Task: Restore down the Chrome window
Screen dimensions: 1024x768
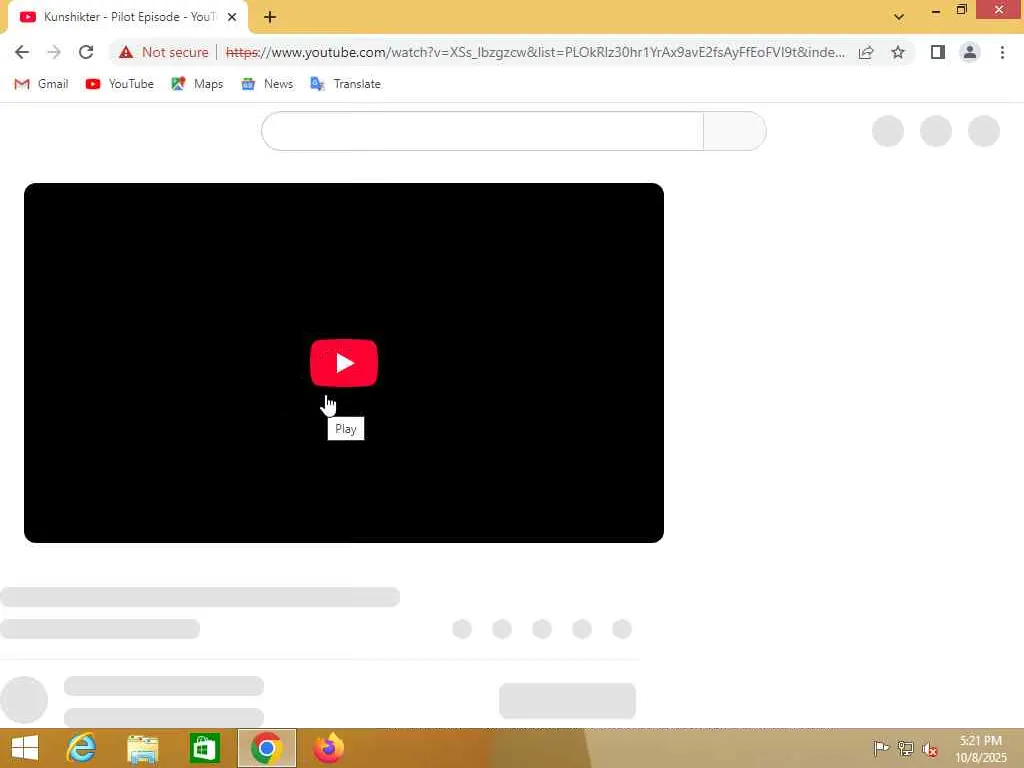Action: click(x=961, y=10)
